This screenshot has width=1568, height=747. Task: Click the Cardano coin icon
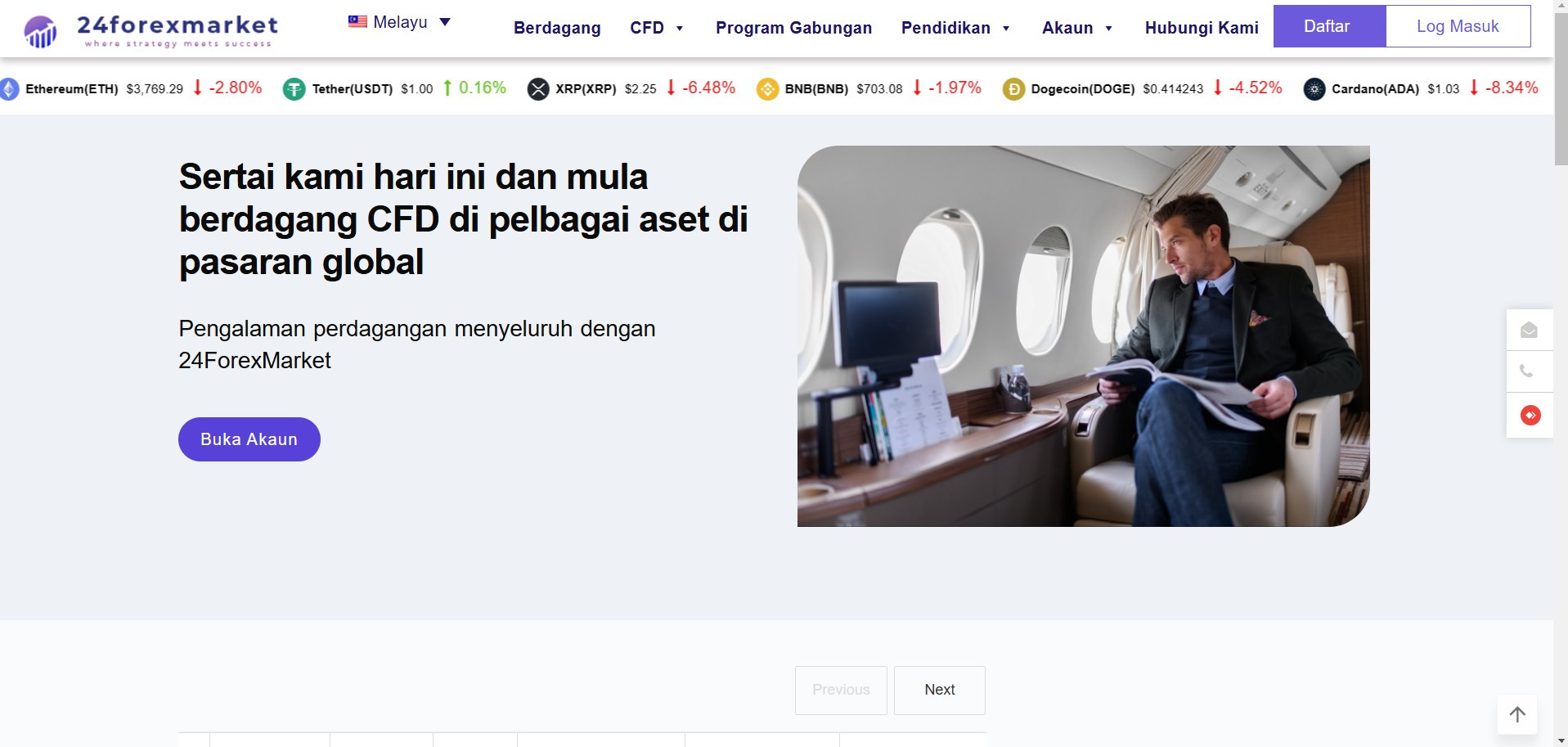tap(1314, 89)
